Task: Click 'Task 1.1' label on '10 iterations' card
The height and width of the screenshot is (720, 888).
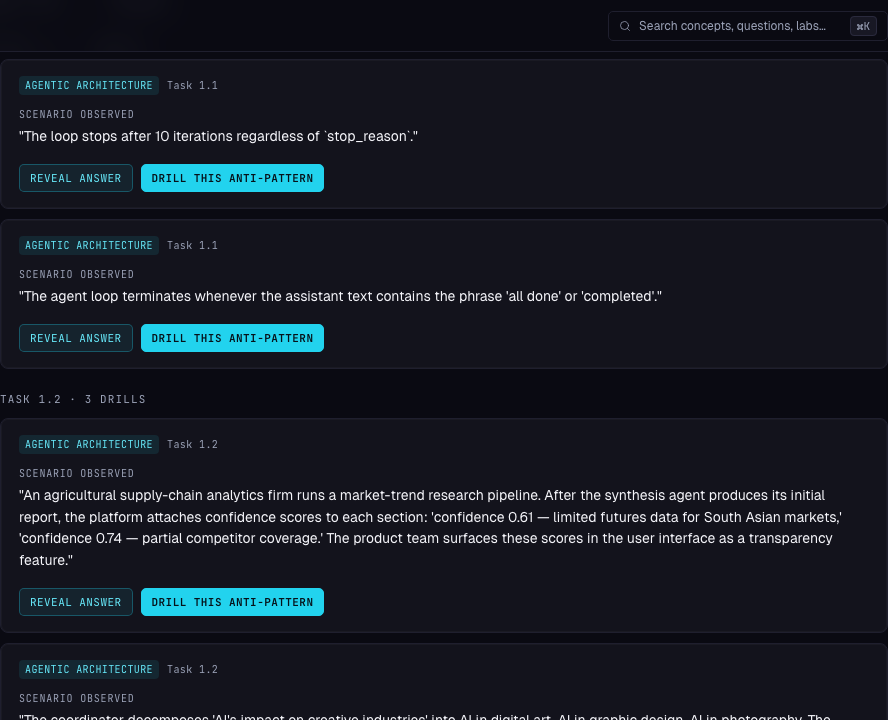Action: click(x=193, y=86)
